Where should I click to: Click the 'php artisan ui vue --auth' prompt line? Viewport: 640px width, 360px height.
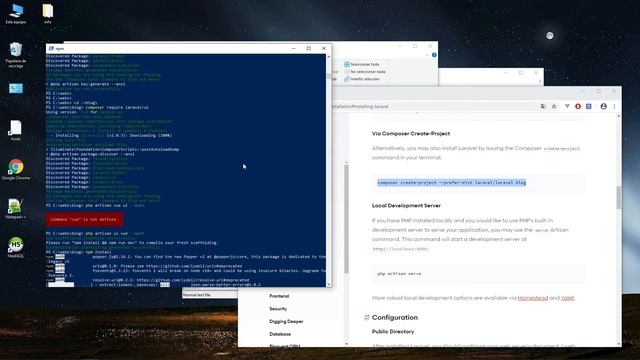point(95,233)
